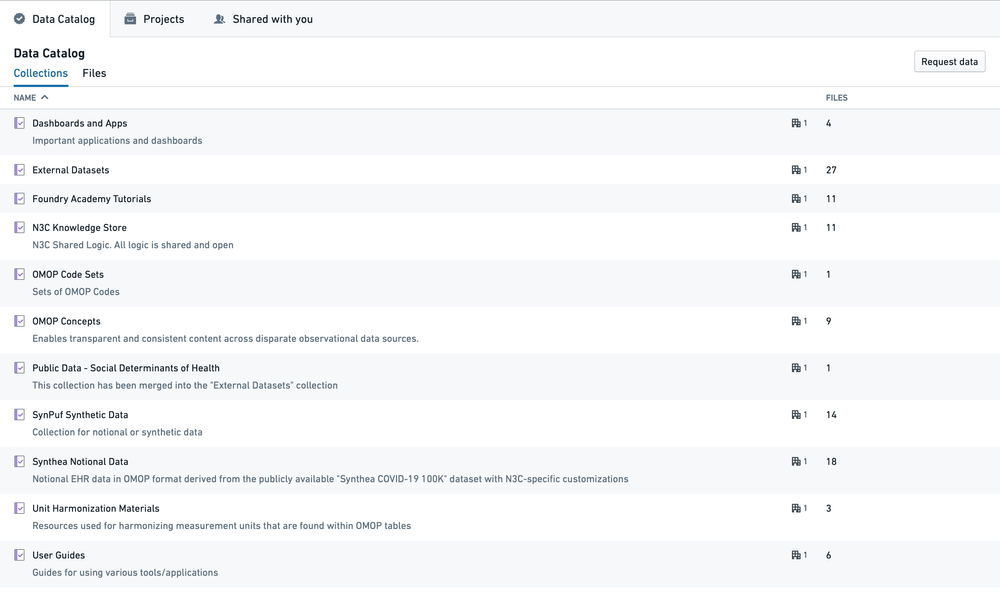Image resolution: width=1000 pixels, height=603 pixels.
Task: Open the OMOP Code Sets collection
Action: pos(68,274)
